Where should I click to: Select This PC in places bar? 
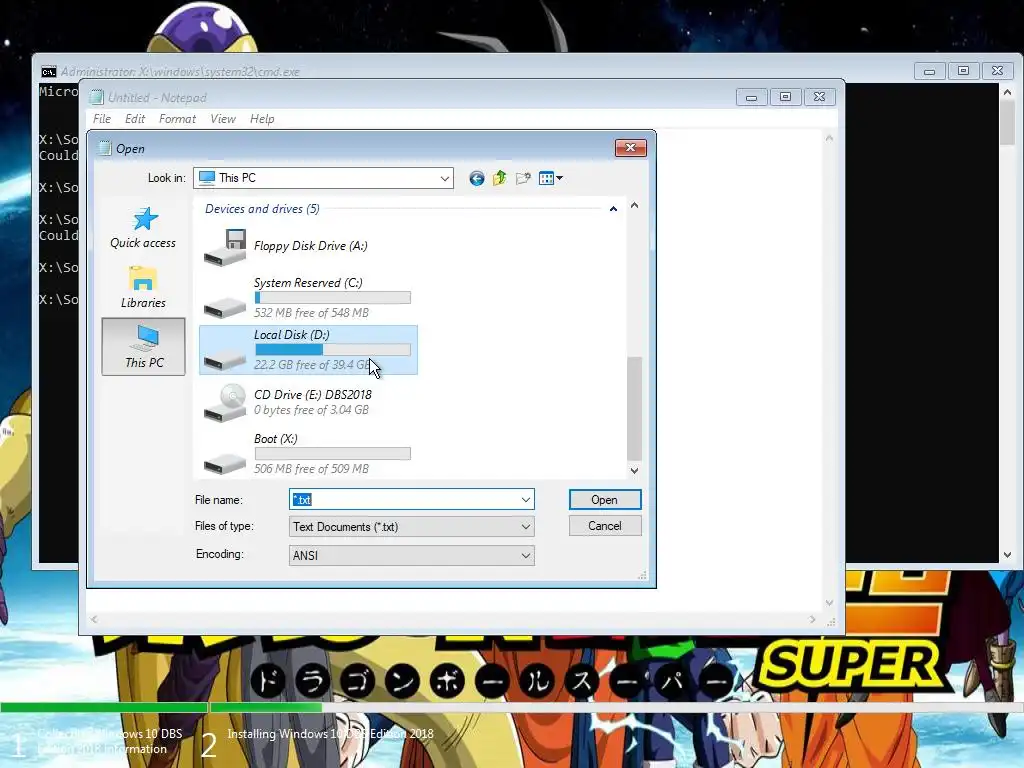(144, 347)
